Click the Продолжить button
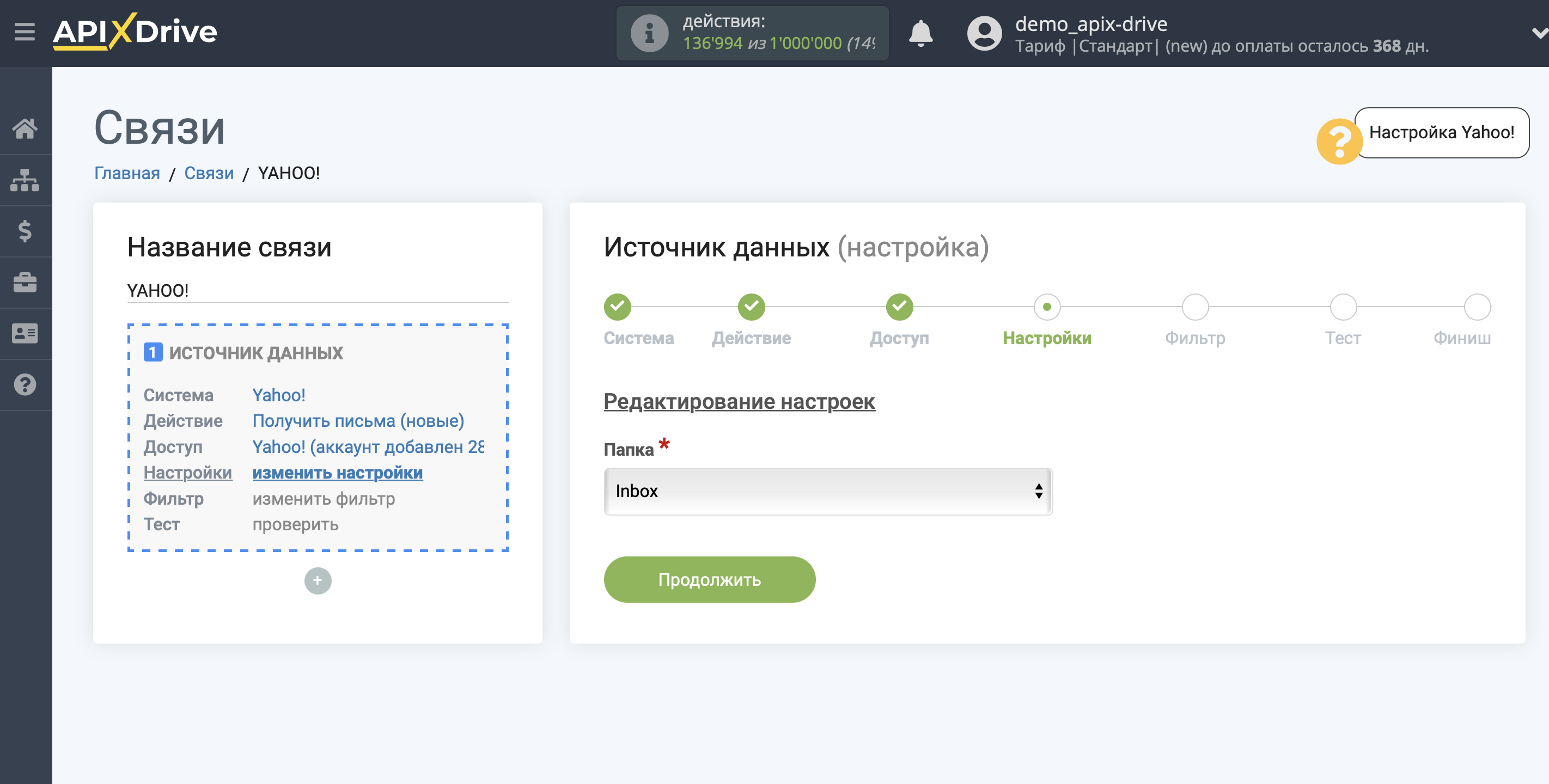The image size is (1549, 784). (709, 580)
